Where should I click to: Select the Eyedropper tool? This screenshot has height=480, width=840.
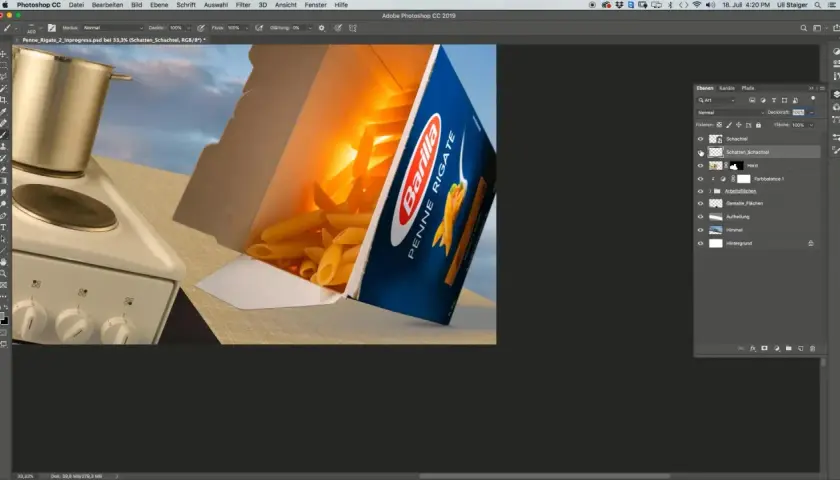[x=4, y=111]
